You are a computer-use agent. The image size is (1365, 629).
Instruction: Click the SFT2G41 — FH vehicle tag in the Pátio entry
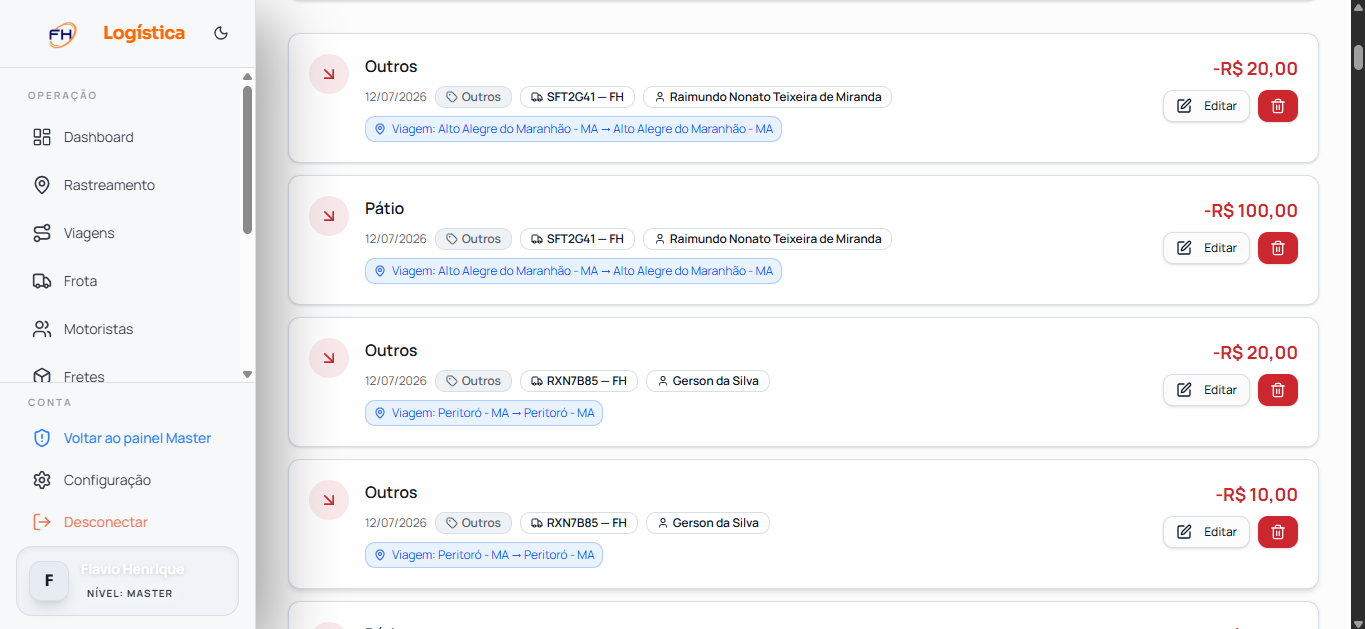click(x=577, y=239)
